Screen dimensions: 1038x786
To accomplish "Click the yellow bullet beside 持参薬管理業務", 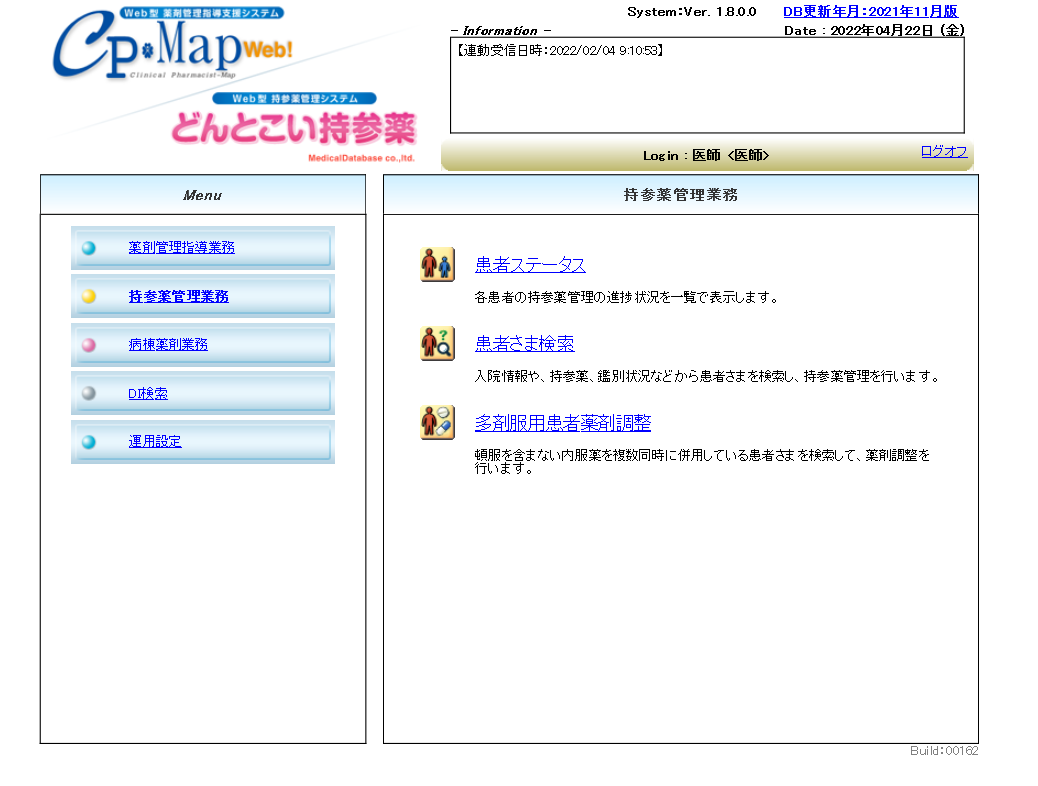I will pyautogui.click(x=89, y=296).
